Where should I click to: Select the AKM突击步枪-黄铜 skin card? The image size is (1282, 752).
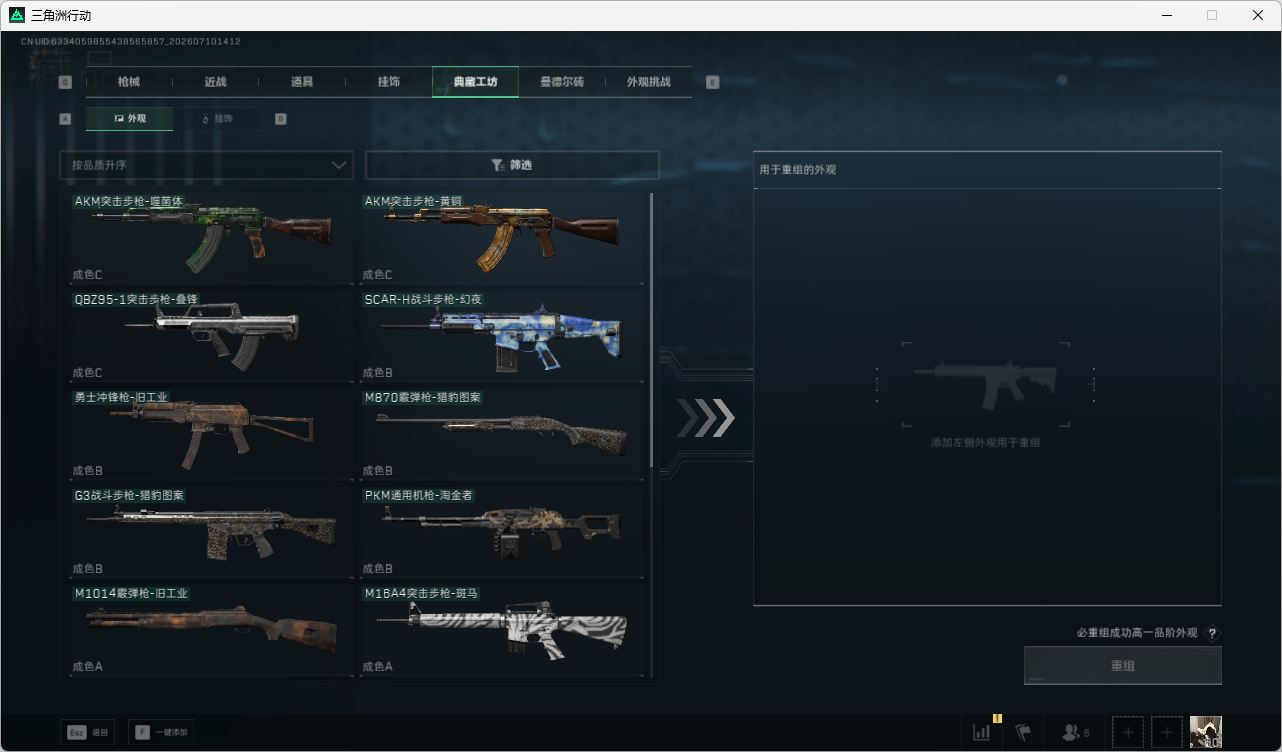[x=502, y=238]
